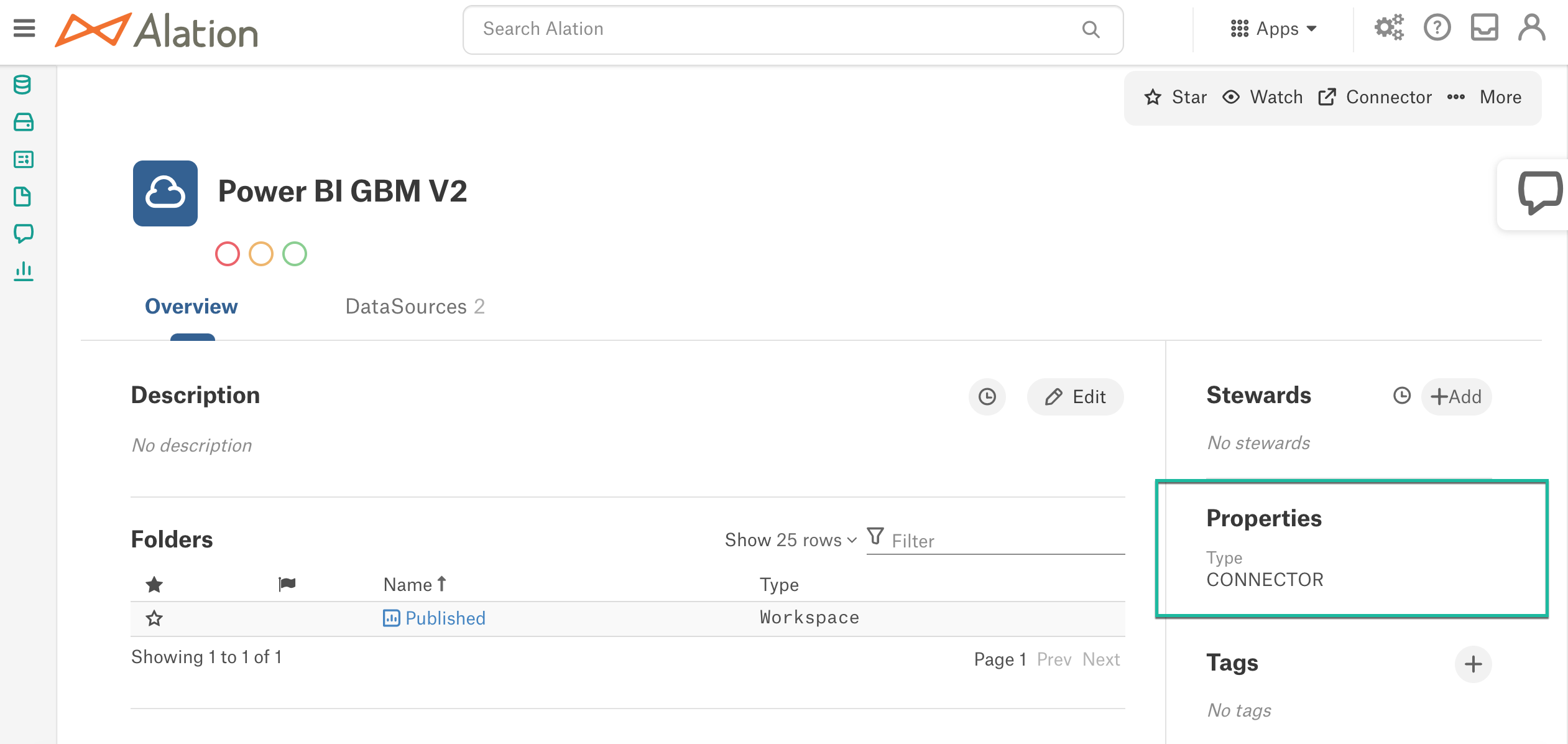View Description edit history clock icon

(987, 397)
